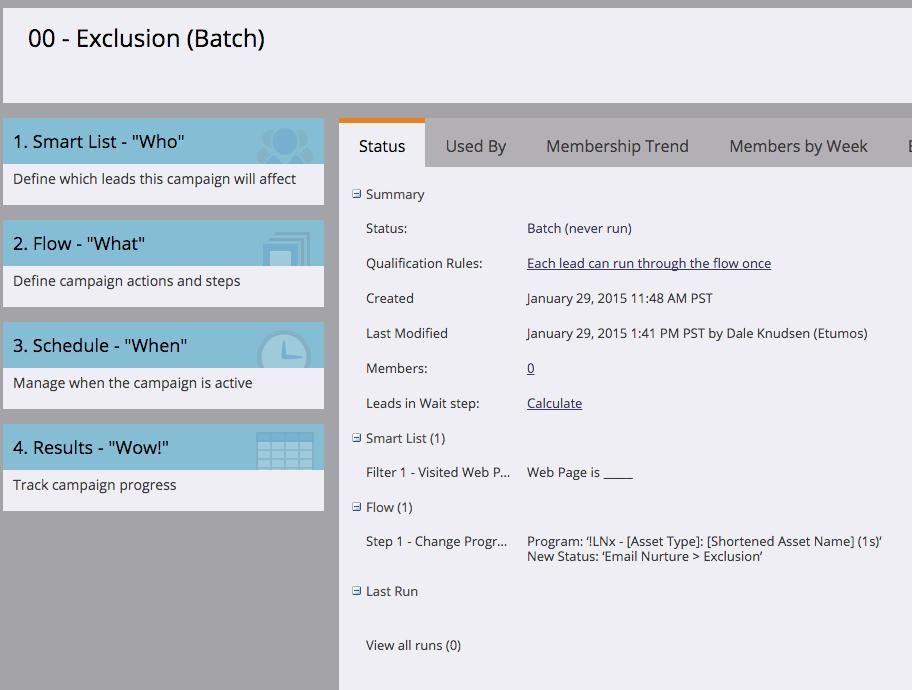Collapse the Summary section
The image size is (912, 690).
357,194
